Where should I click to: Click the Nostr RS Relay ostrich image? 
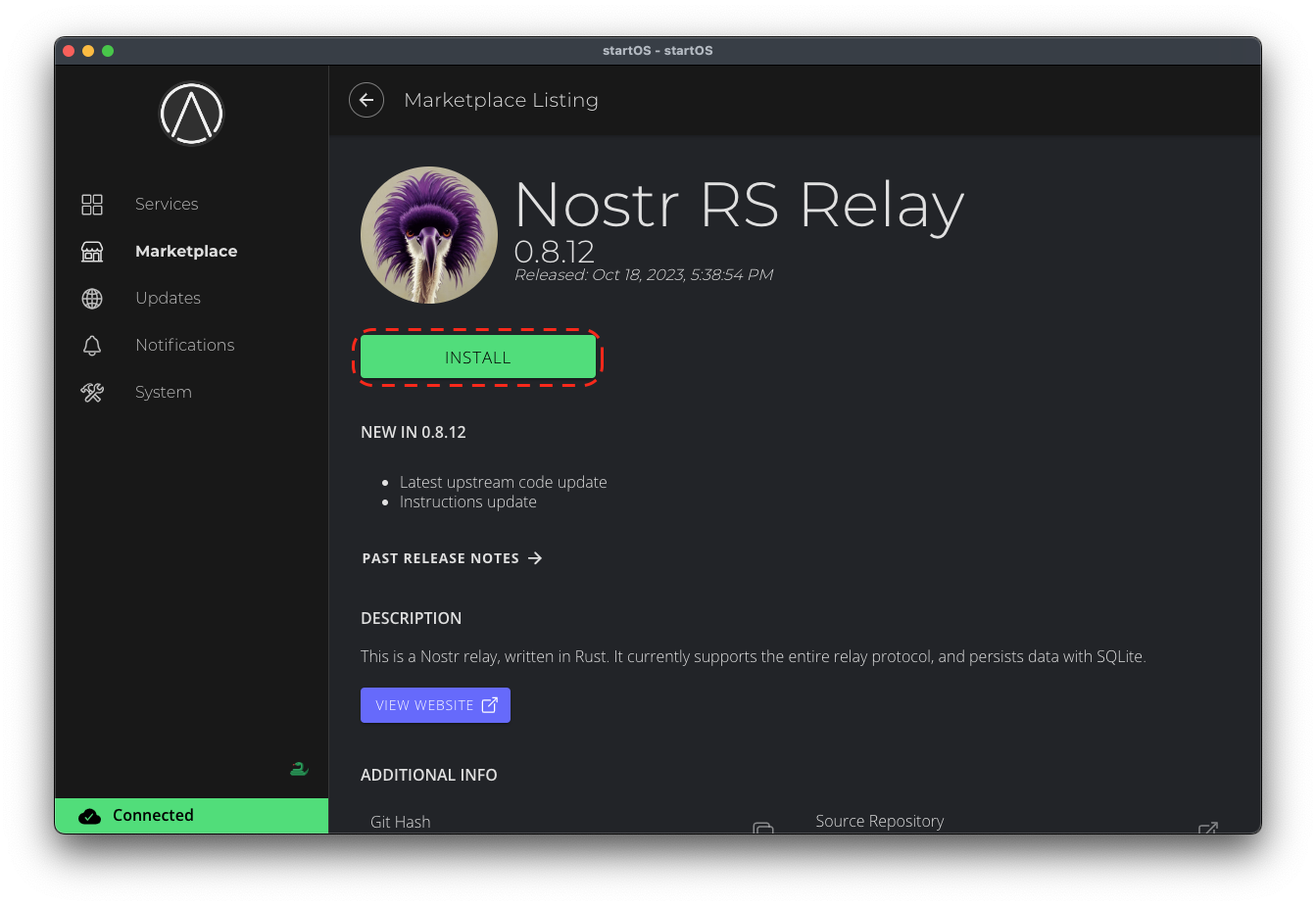(429, 234)
